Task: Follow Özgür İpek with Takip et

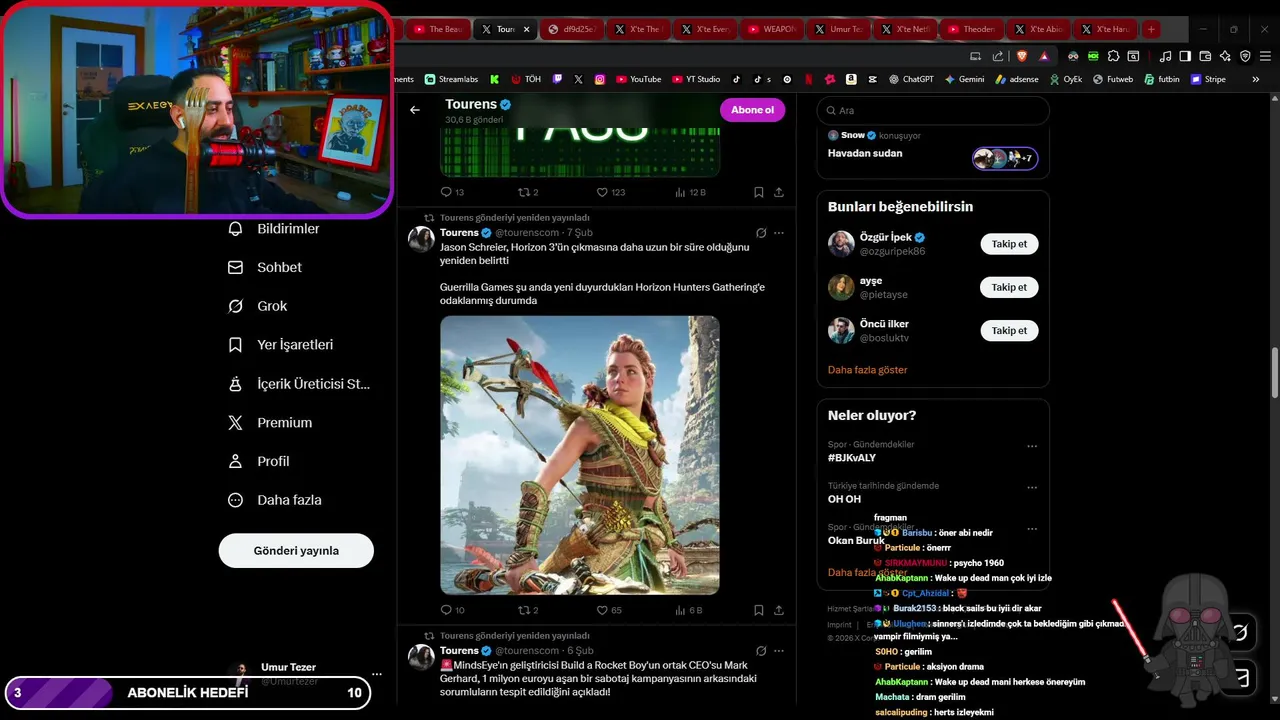Action: point(1009,244)
